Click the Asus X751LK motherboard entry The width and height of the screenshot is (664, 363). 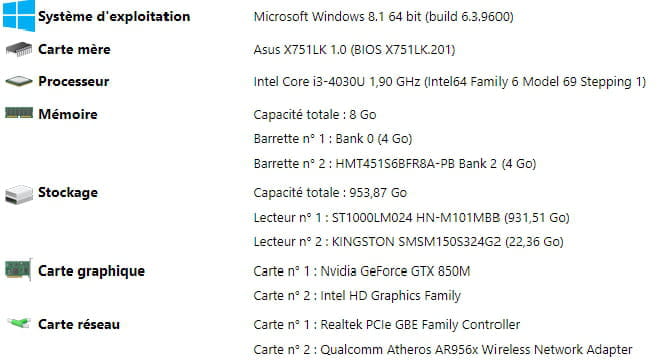[x=354, y=50]
